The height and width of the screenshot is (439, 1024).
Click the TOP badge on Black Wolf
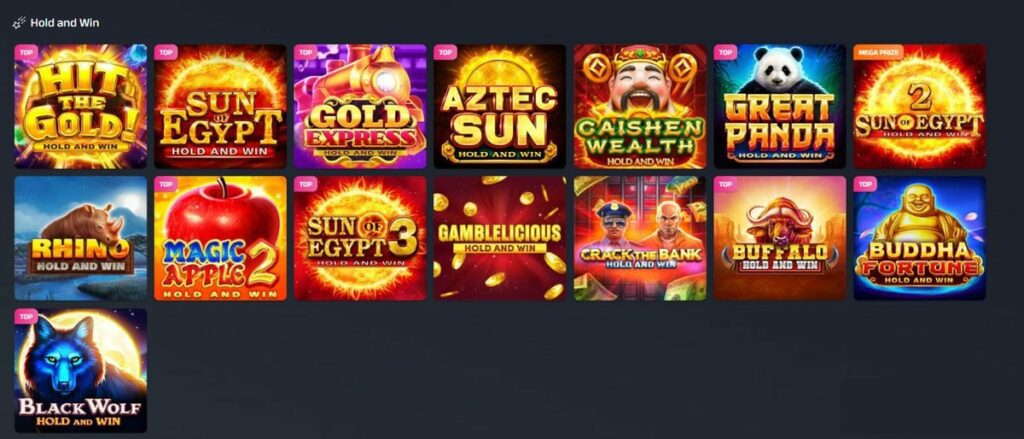[26, 316]
